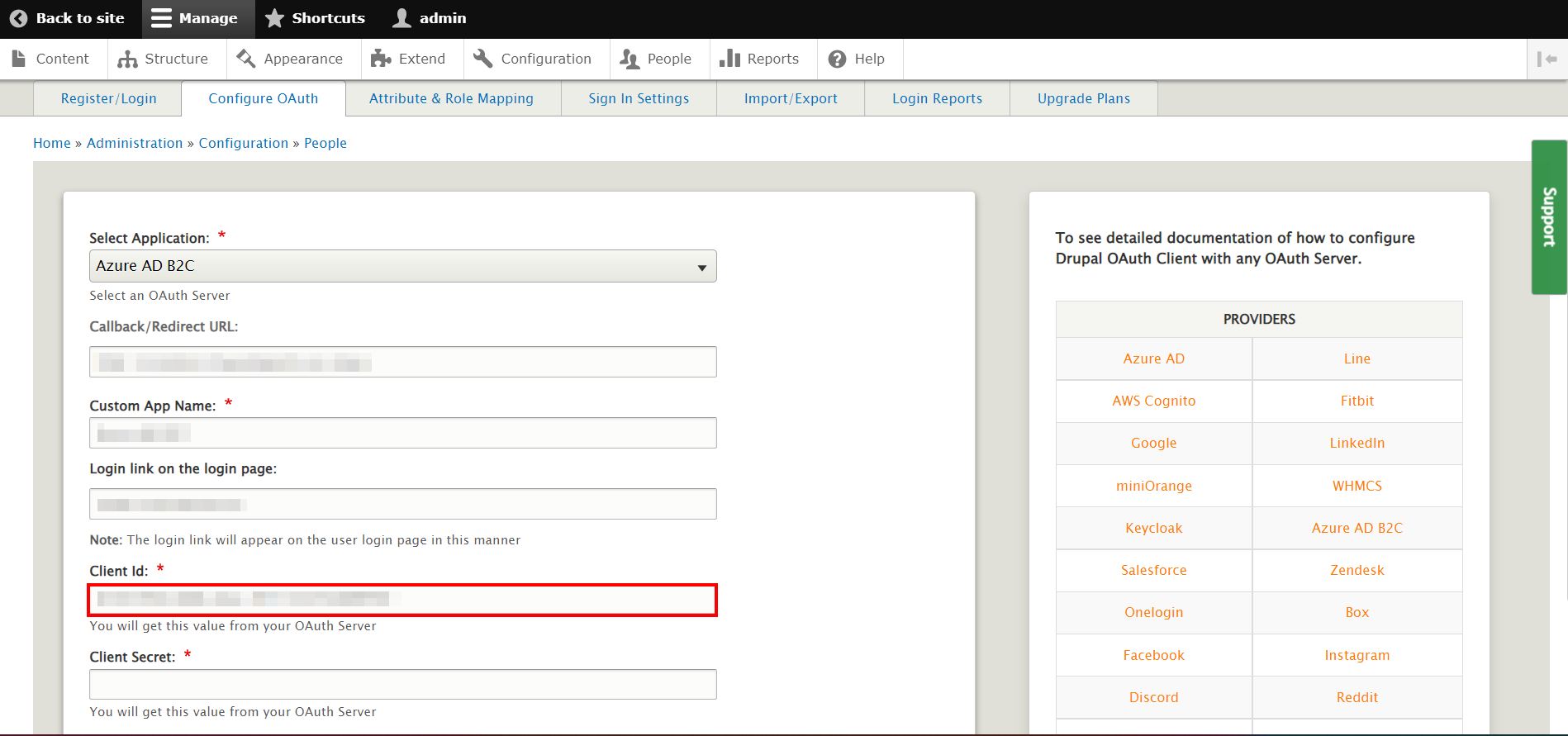
Task: Click the Help question mark item
Action: click(857, 59)
